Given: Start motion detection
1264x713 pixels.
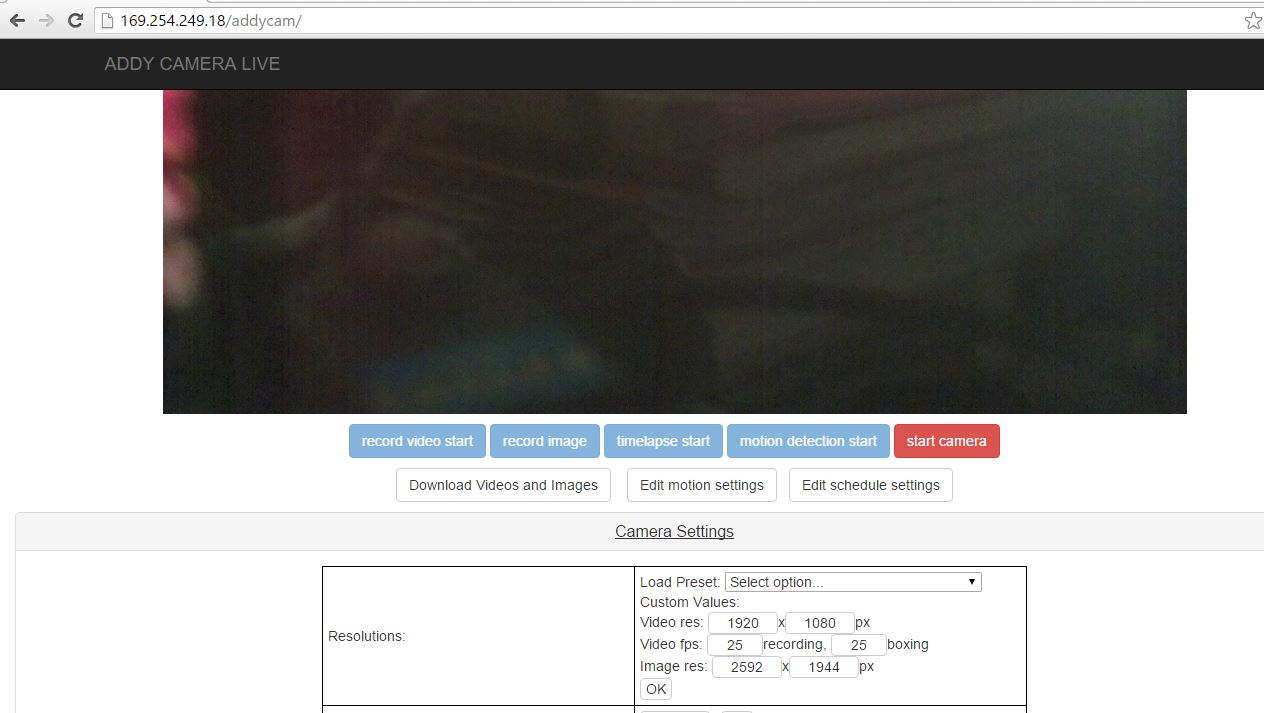Looking at the screenshot, I should (x=808, y=441).
